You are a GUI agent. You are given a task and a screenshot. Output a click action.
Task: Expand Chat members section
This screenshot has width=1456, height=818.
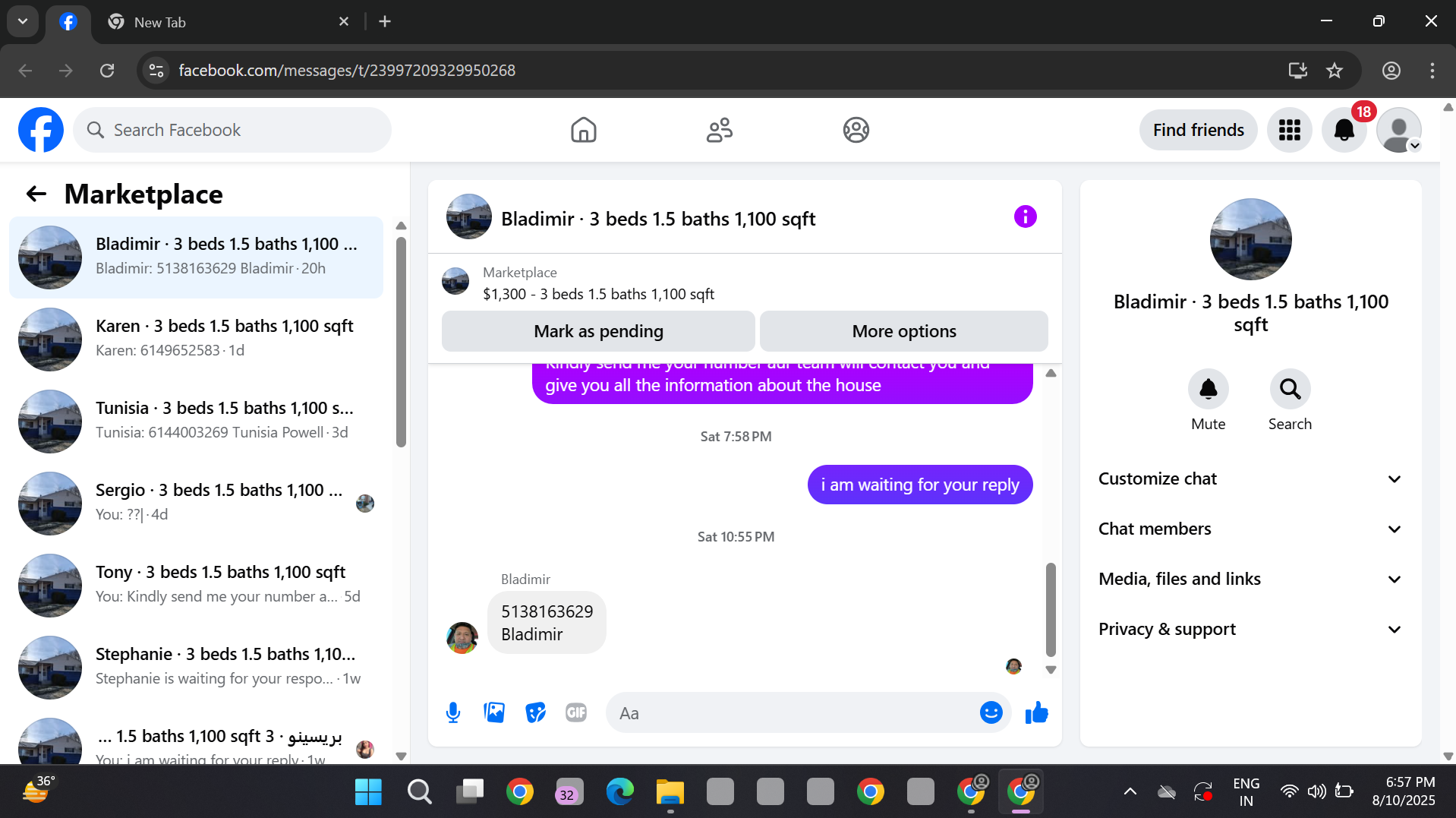tap(1250, 529)
